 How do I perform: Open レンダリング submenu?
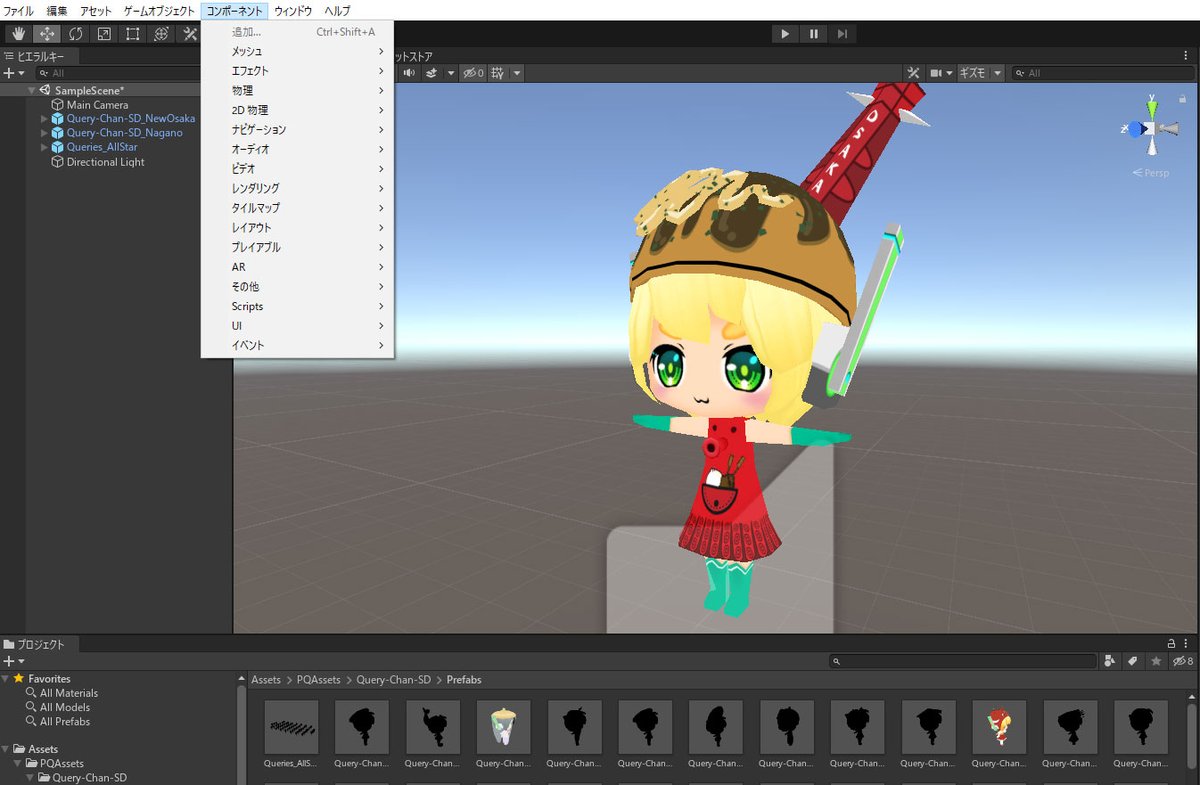[297, 188]
